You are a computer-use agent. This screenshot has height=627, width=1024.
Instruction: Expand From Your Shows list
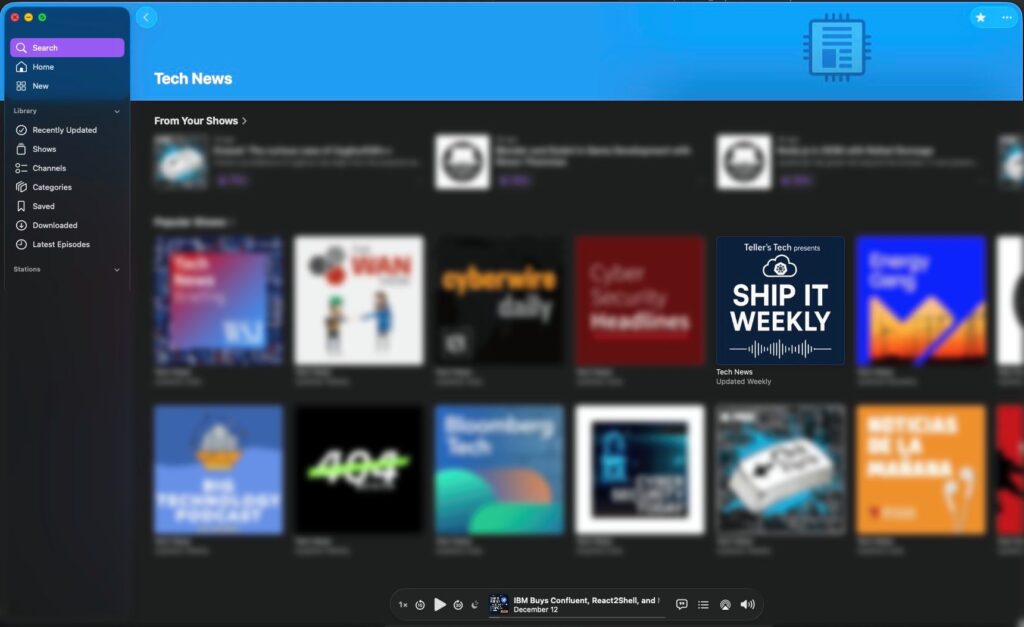243,120
